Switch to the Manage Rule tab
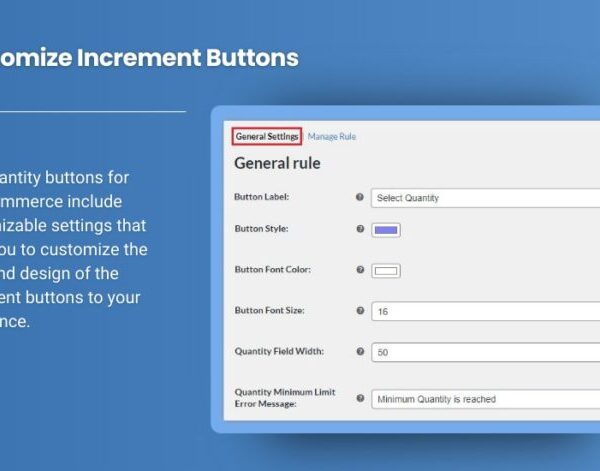The height and width of the screenshot is (471, 600). click(332, 137)
